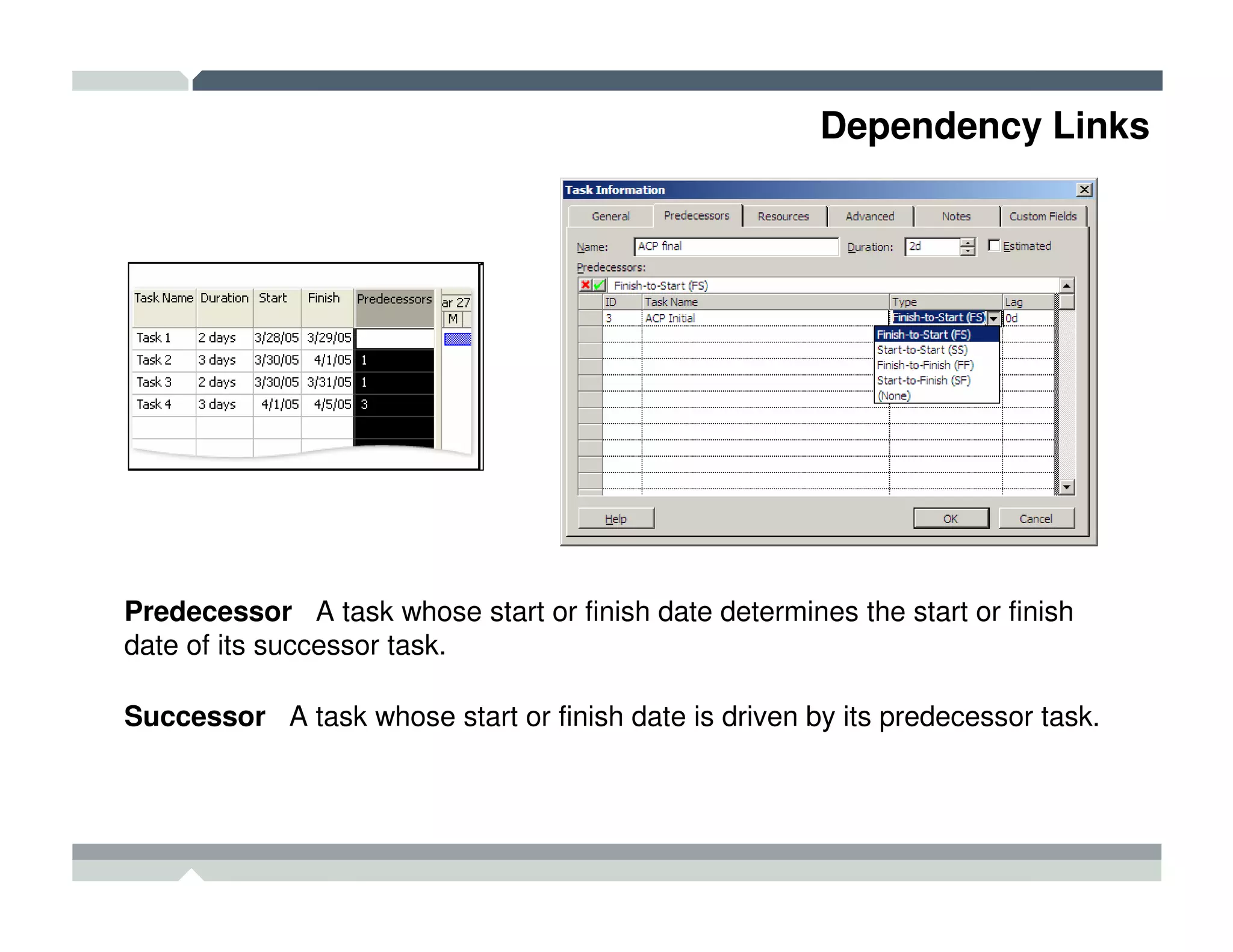Click the ID cell containing 3
Screen dimensions: 1233x952
tap(622, 318)
